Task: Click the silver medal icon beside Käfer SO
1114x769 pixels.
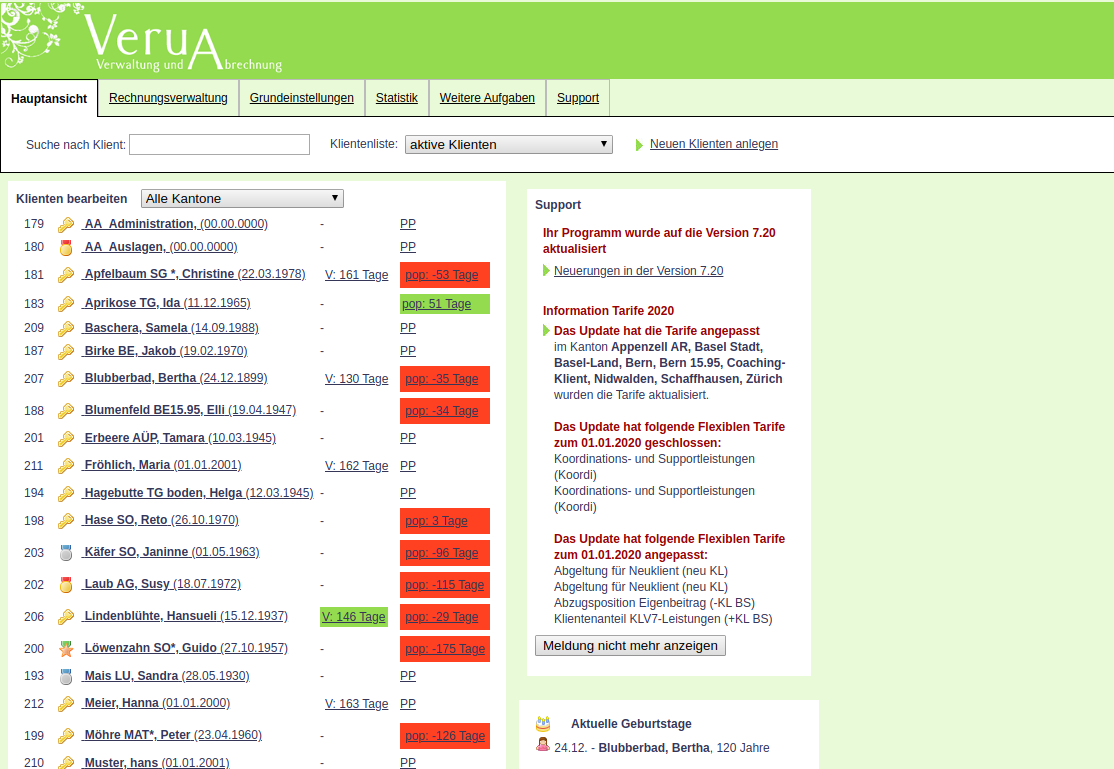Action: 66,553
